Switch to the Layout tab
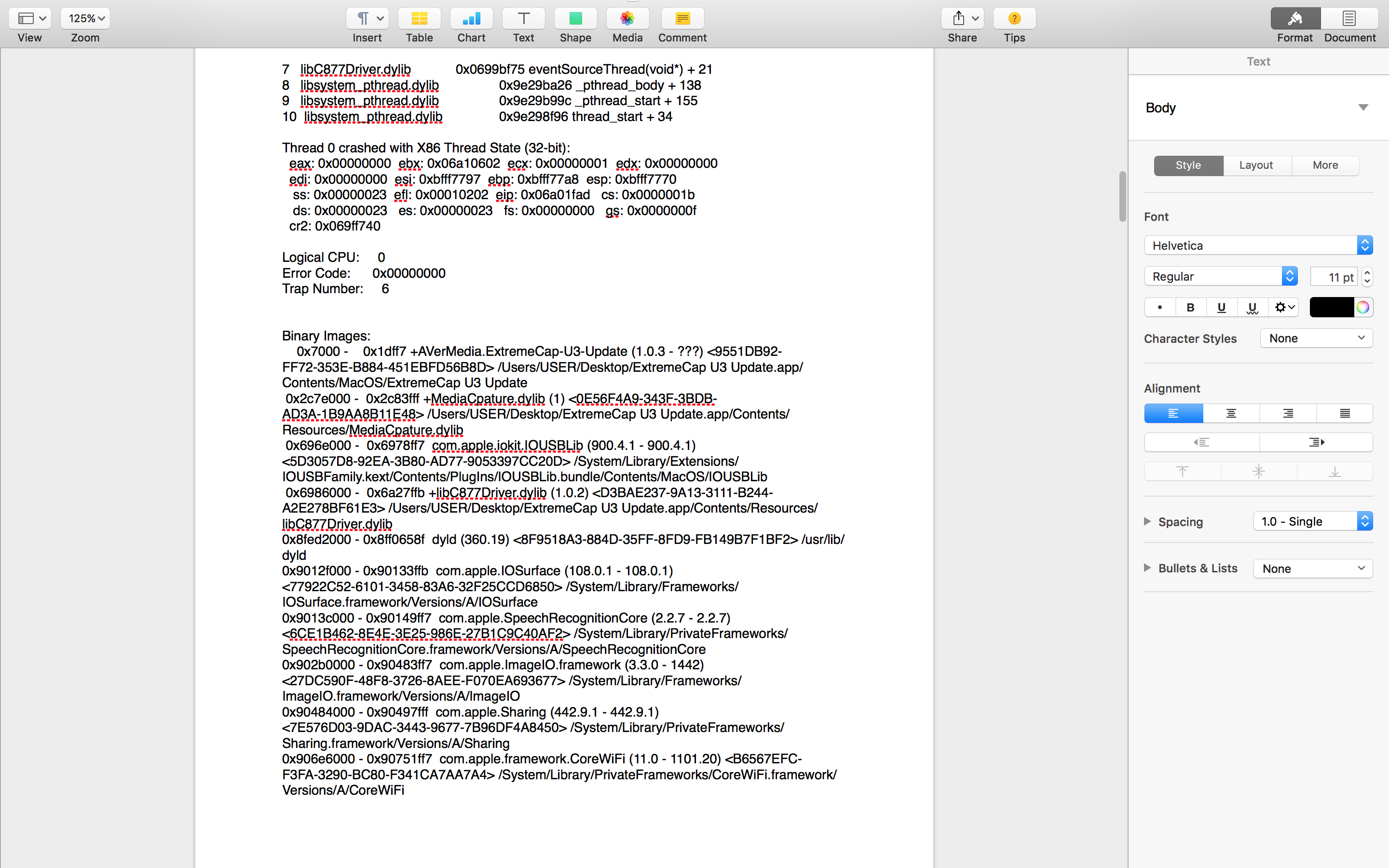Image resolution: width=1389 pixels, height=868 pixels. (1256, 165)
